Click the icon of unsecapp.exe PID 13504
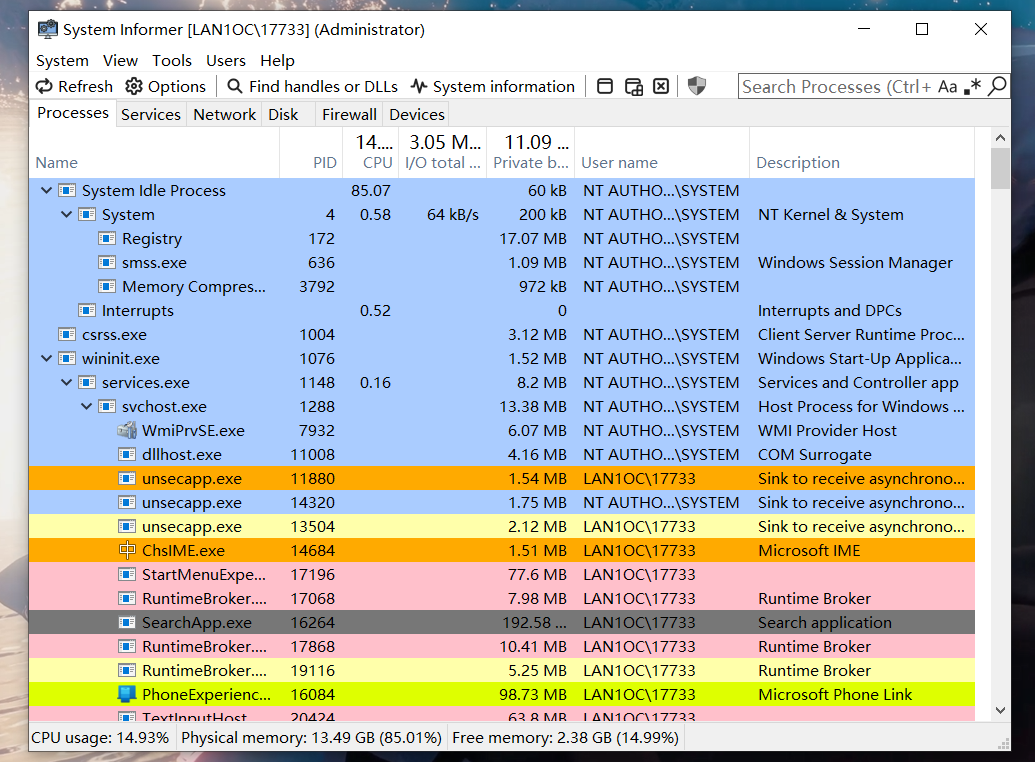This screenshot has height=762, width=1035. click(127, 527)
